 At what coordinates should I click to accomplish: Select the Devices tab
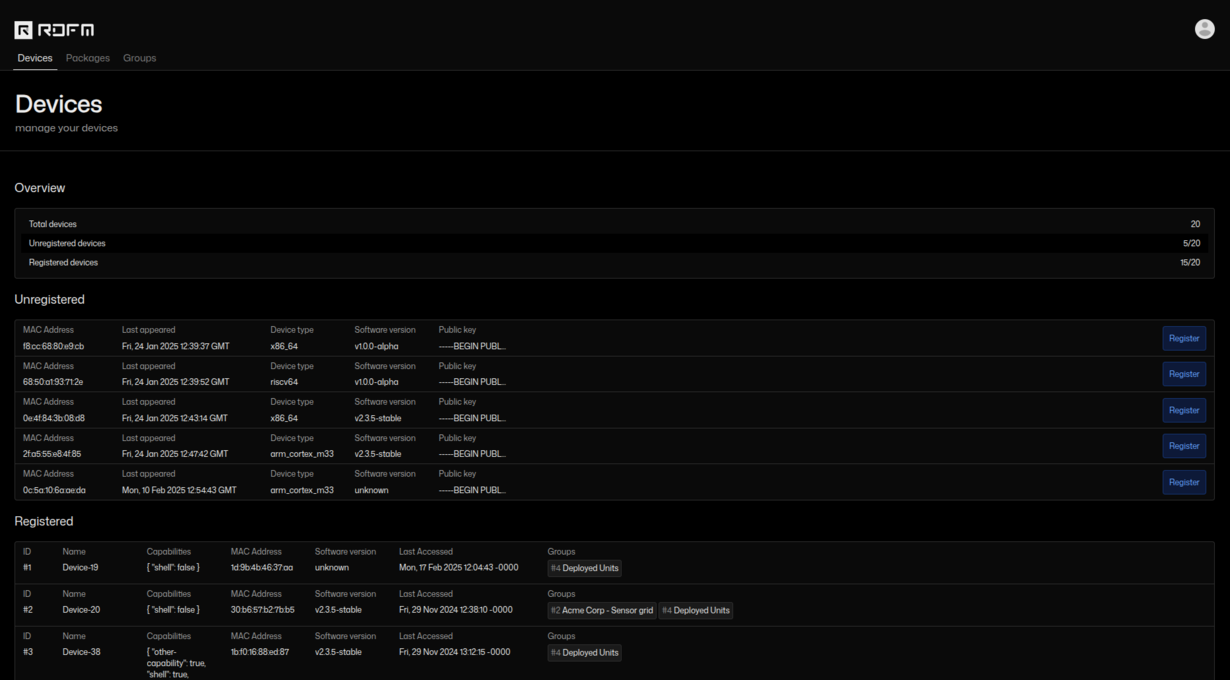point(35,58)
